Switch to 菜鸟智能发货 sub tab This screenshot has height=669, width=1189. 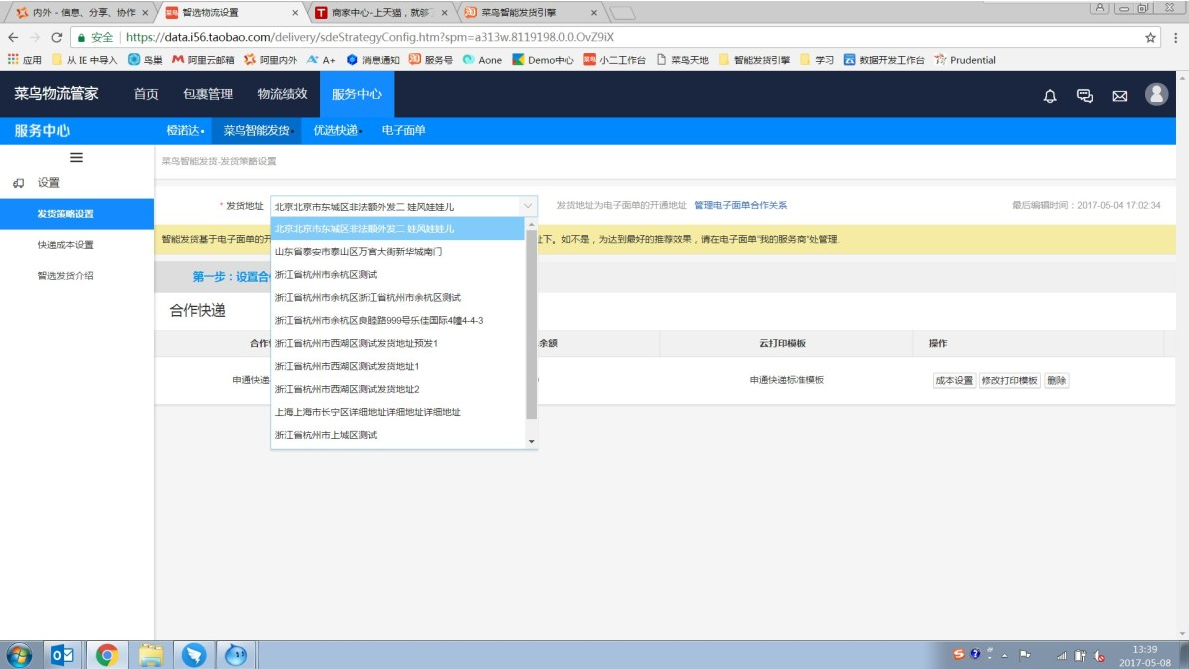tap(256, 130)
